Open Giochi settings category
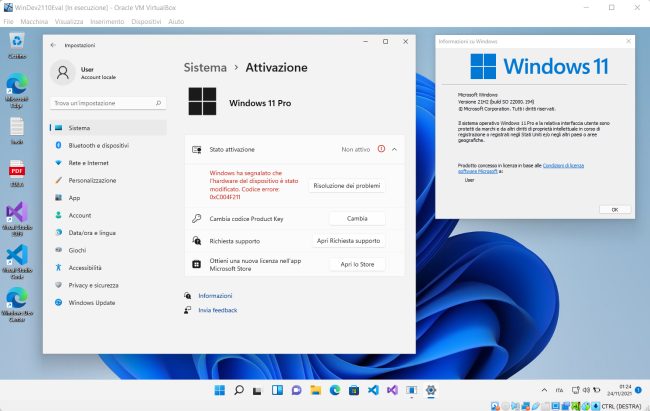Image resolution: width=650 pixels, height=411 pixels. (x=108, y=250)
